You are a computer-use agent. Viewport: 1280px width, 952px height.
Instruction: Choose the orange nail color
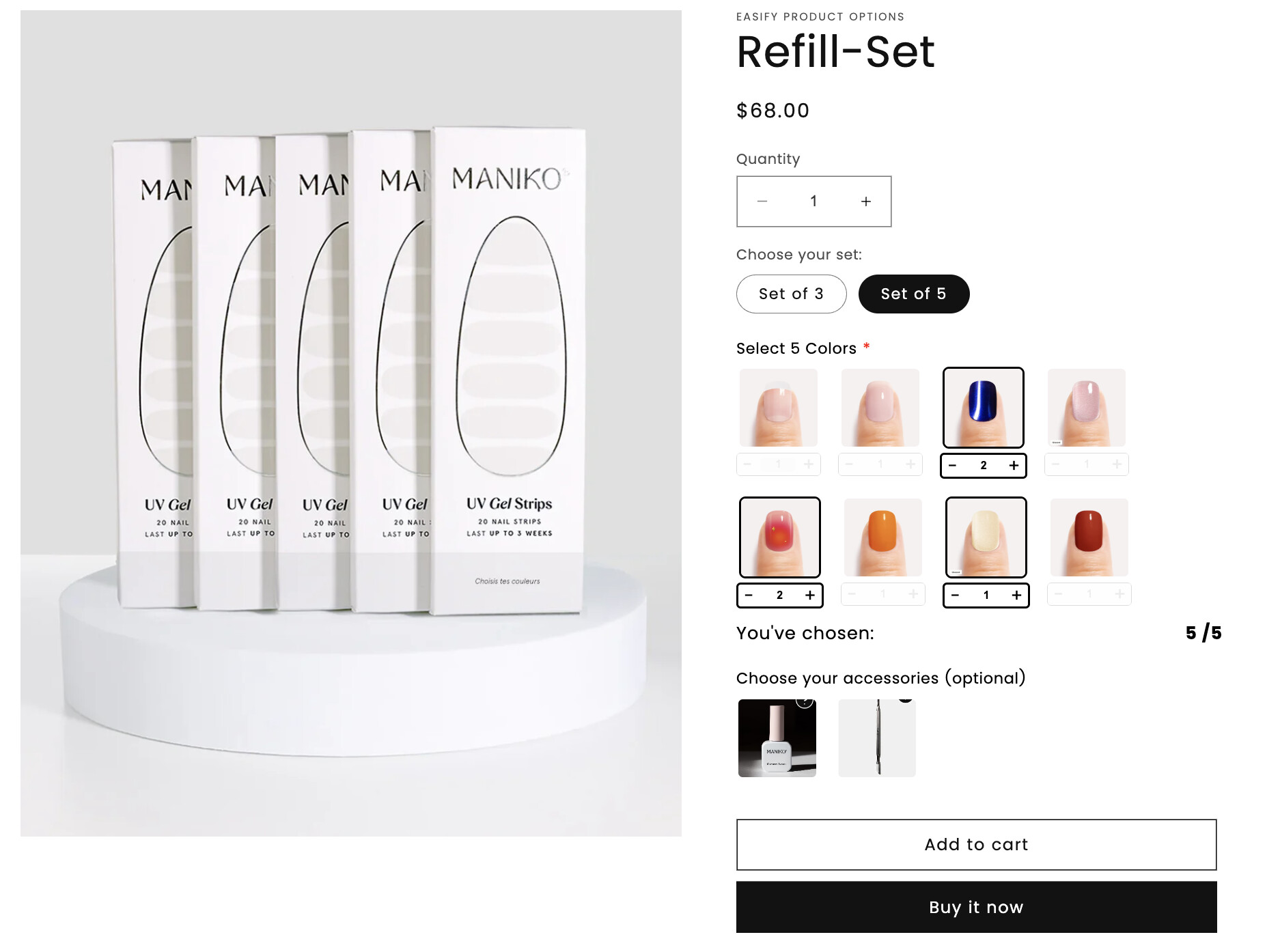(x=882, y=537)
